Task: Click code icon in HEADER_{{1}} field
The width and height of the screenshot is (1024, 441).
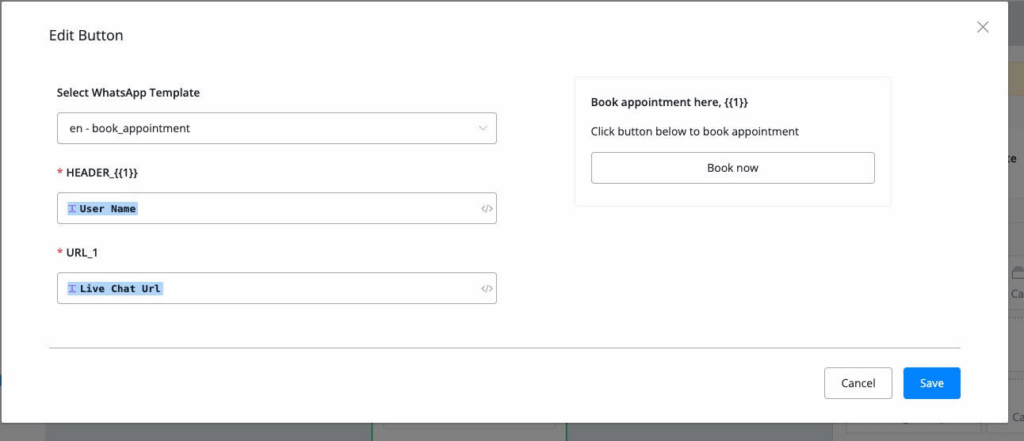Action: point(486,209)
